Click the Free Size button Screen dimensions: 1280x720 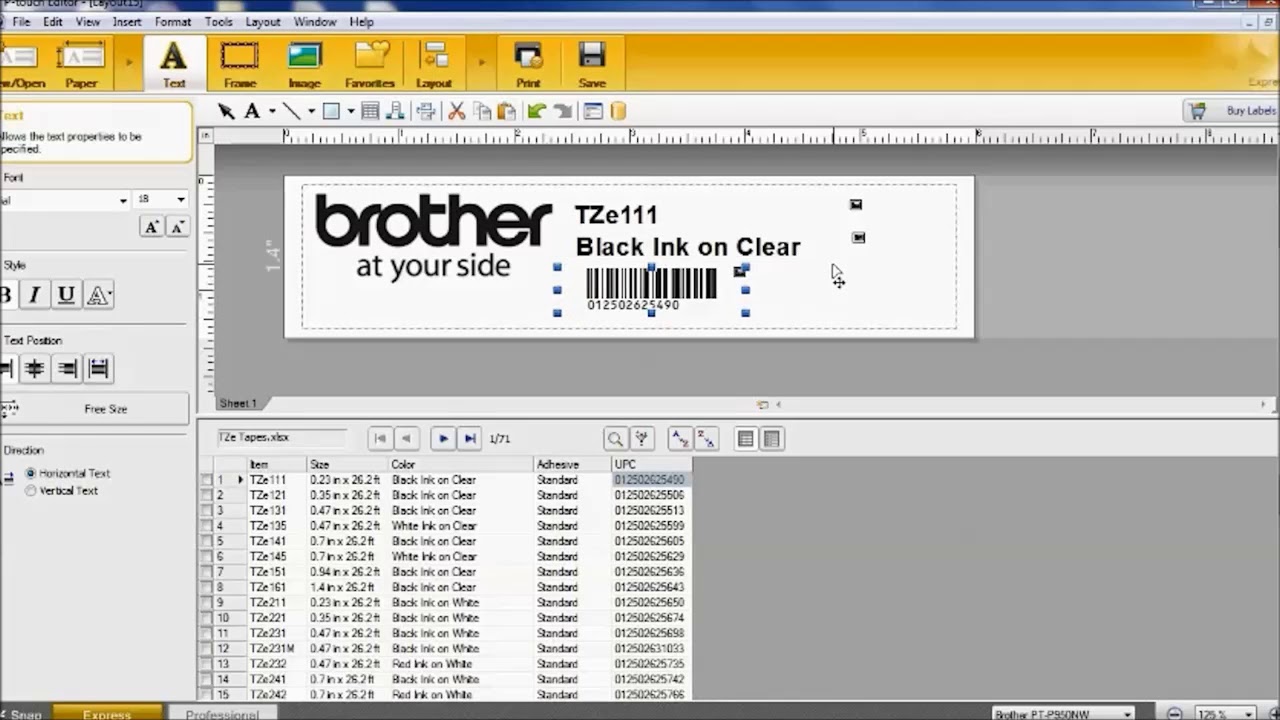click(x=94, y=409)
